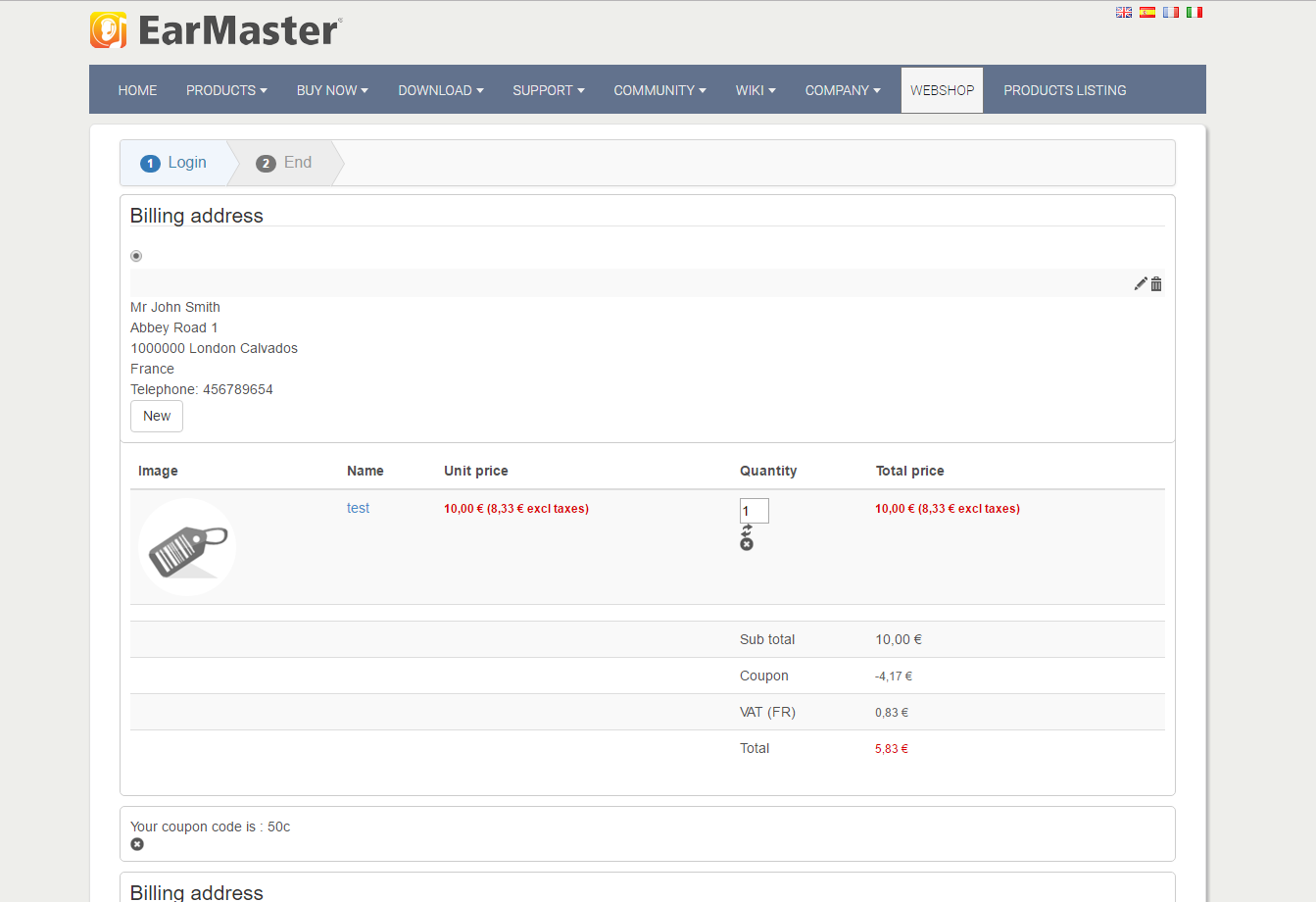Delete billing address with trash icon

1156,284
